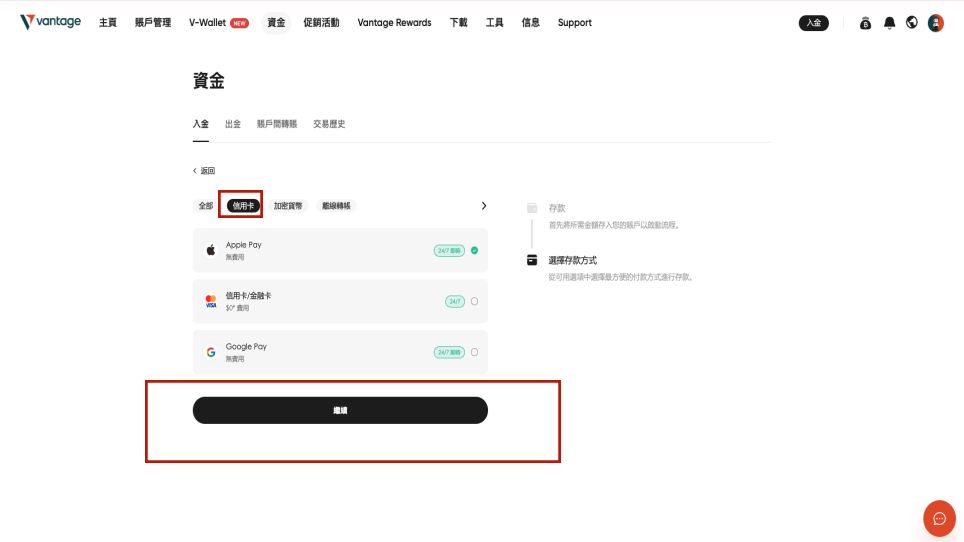Open the 促銷活動 menu
Viewport: 964px width, 542px height.
click(321, 23)
